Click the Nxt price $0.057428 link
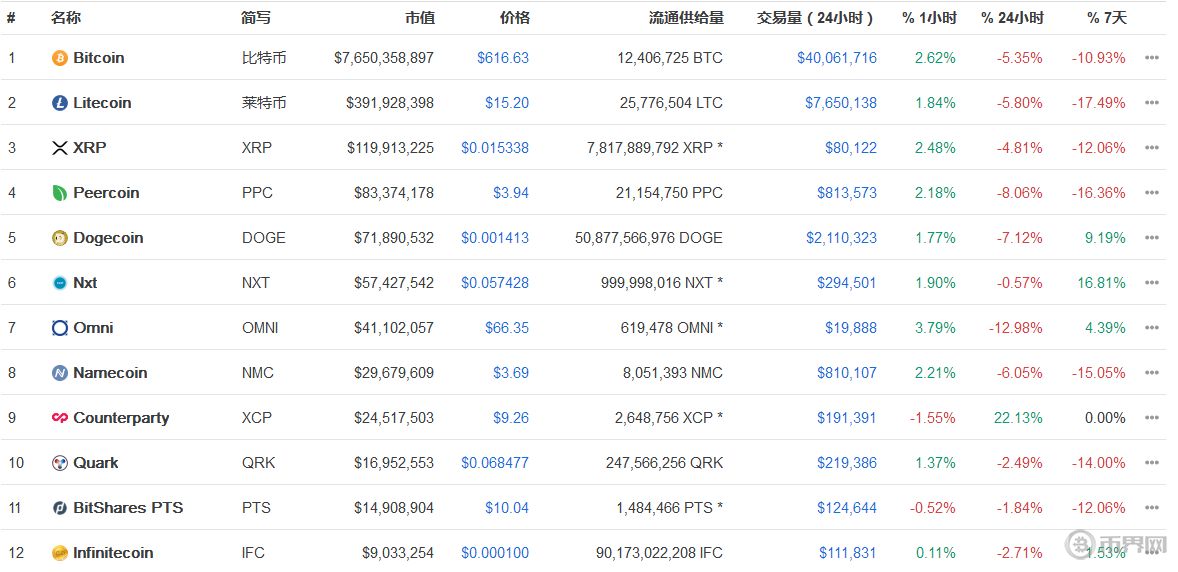The width and height of the screenshot is (1178, 572). click(495, 283)
